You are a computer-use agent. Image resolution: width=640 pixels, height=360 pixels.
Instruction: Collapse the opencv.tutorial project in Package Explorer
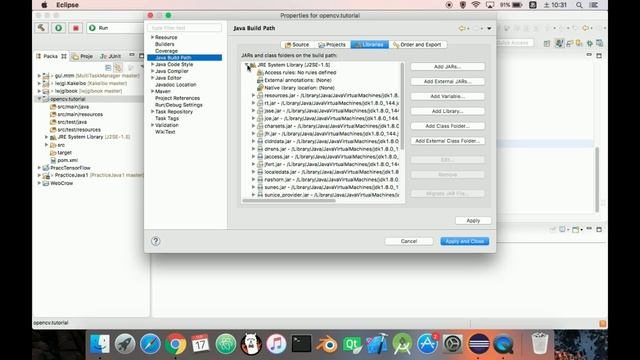pos(39,99)
